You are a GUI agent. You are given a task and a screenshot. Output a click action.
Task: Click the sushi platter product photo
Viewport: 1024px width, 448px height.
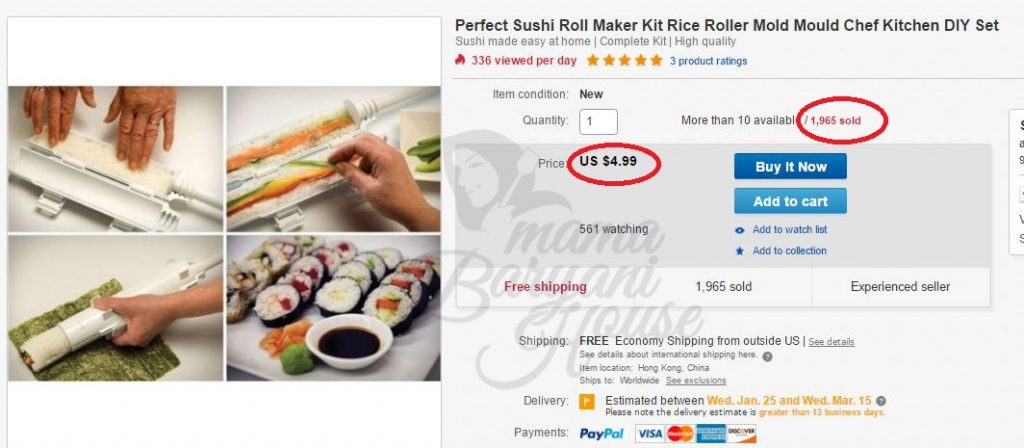click(x=333, y=308)
